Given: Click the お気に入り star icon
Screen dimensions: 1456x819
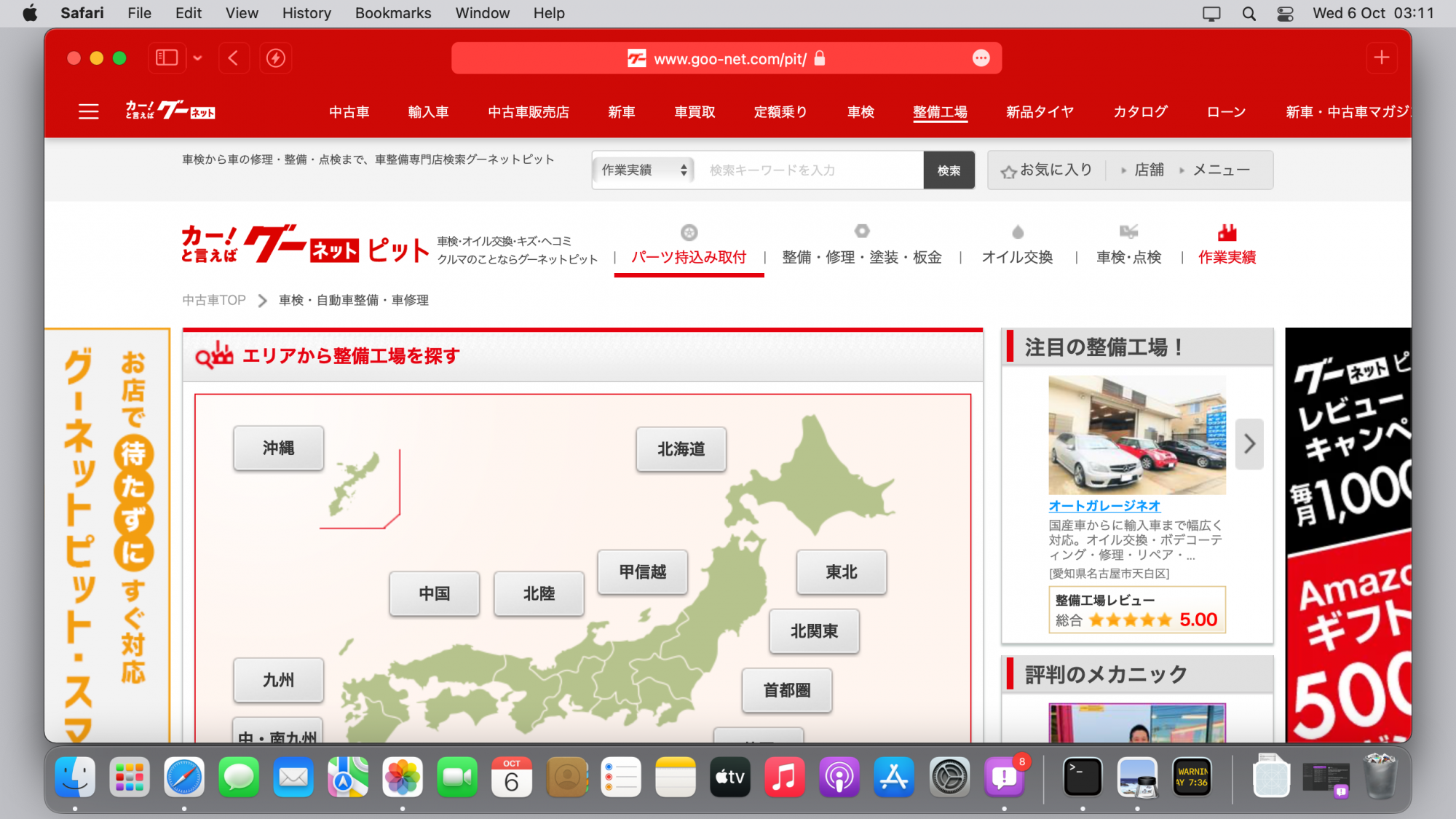Looking at the screenshot, I should (x=1008, y=172).
